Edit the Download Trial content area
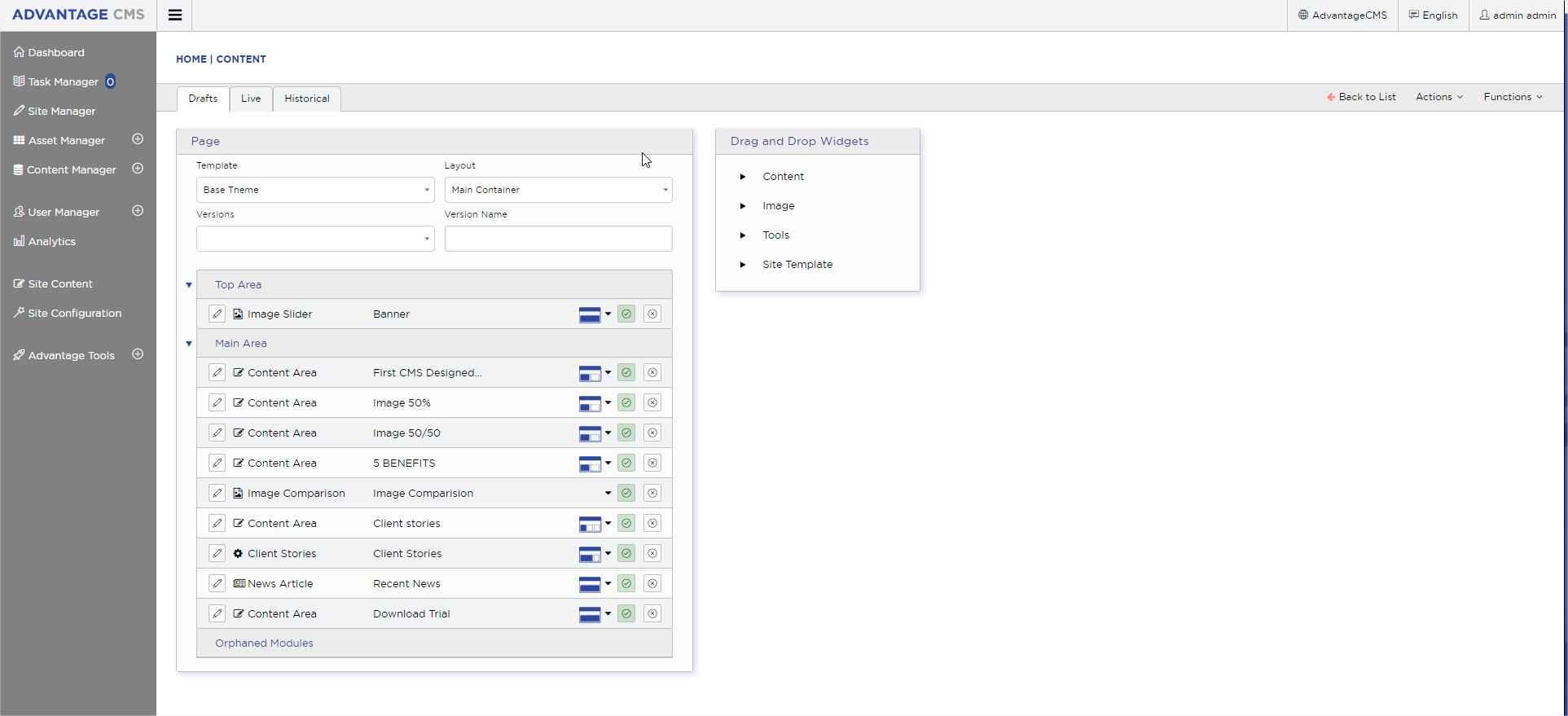This screenshot has height=716, width=1568. coord(217,613)
